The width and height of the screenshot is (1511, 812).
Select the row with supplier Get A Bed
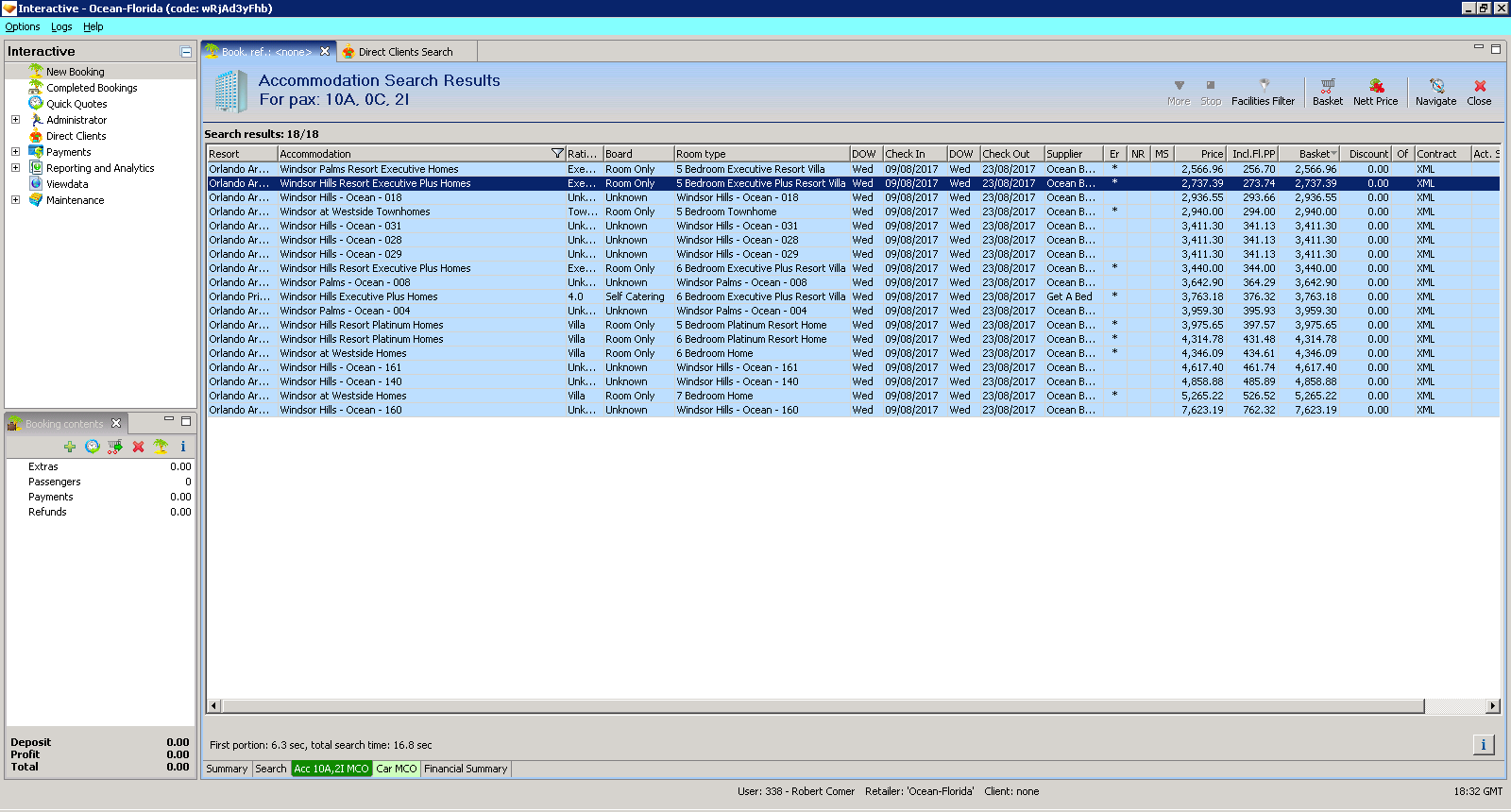[854, 297]
